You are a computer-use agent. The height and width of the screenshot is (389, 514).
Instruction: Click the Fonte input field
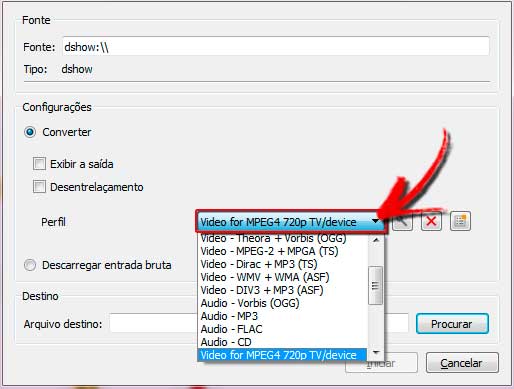click(276, 47)
